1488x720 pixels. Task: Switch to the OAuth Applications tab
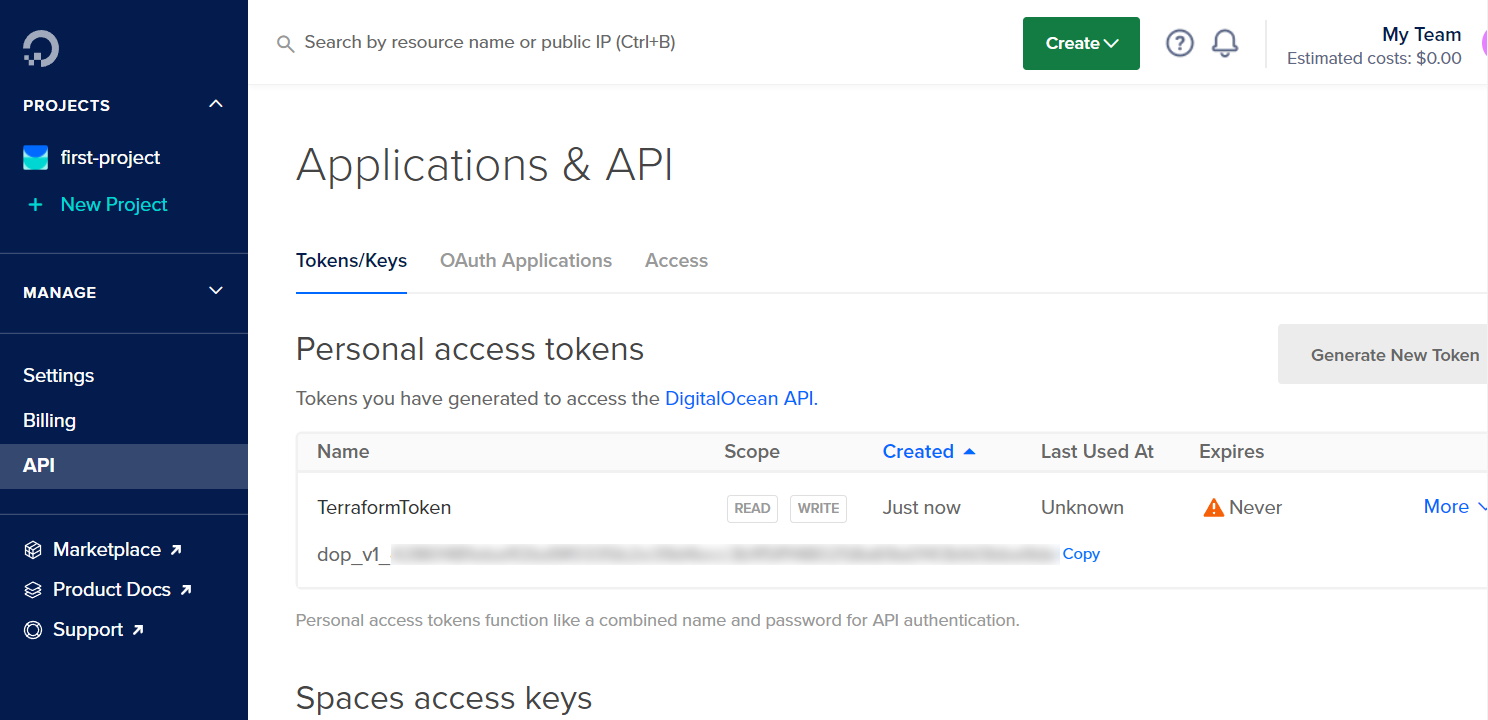[x=526, y=261]
